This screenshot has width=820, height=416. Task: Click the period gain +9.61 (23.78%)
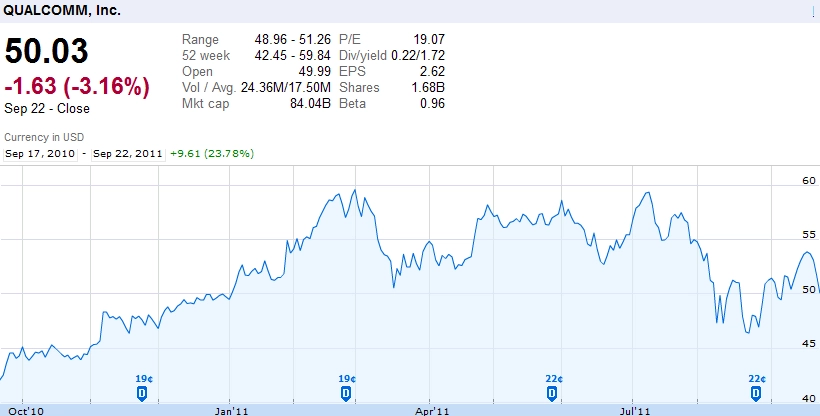[x=212, y=154]
